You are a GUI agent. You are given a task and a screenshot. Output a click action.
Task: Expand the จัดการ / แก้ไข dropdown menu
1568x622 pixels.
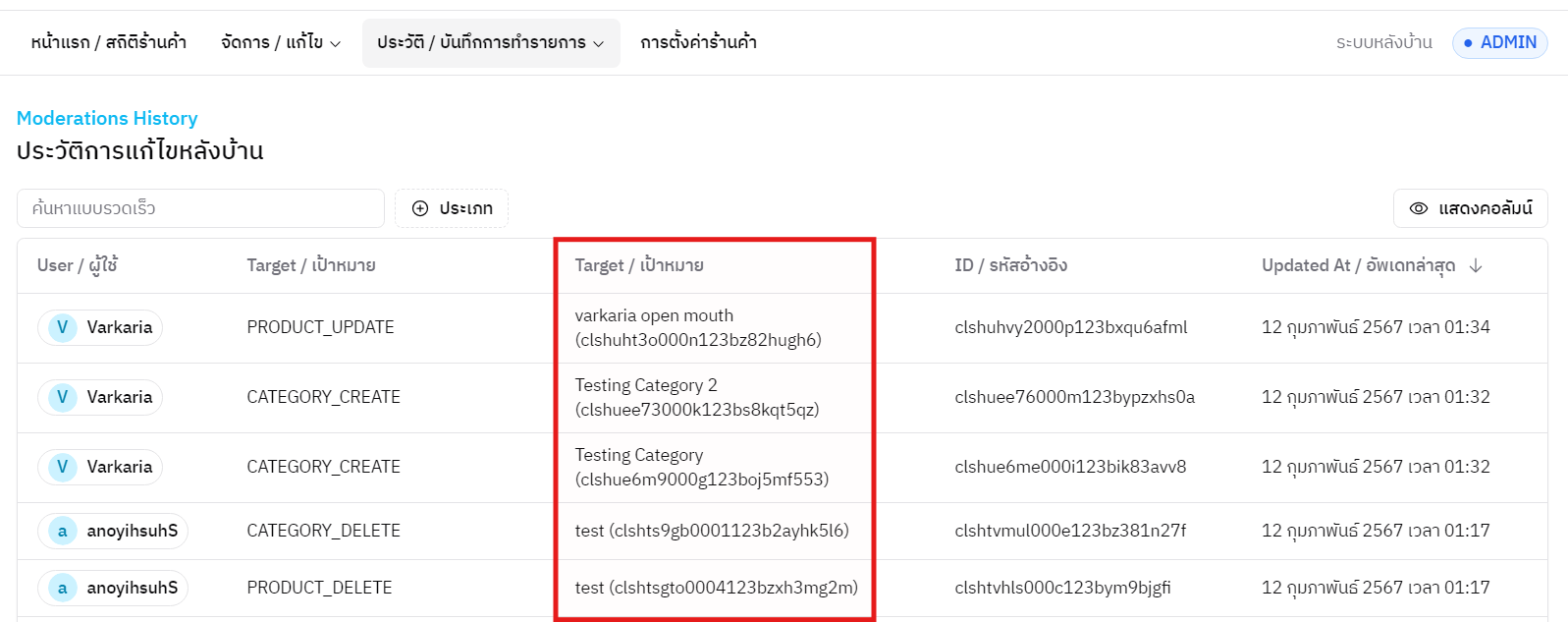[x=281, y=43]
